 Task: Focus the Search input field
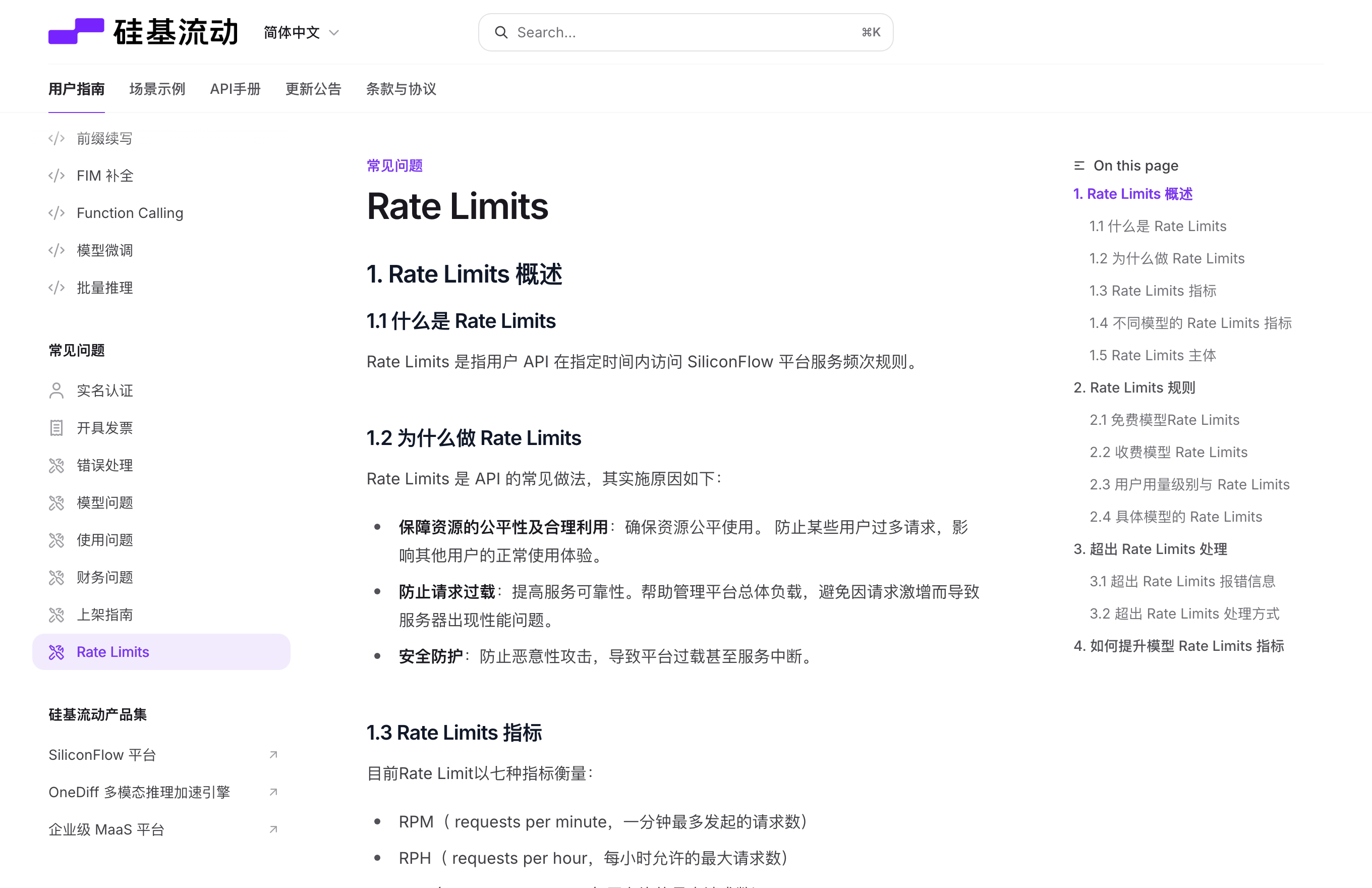pyautogui.click(x=685, y=32)
